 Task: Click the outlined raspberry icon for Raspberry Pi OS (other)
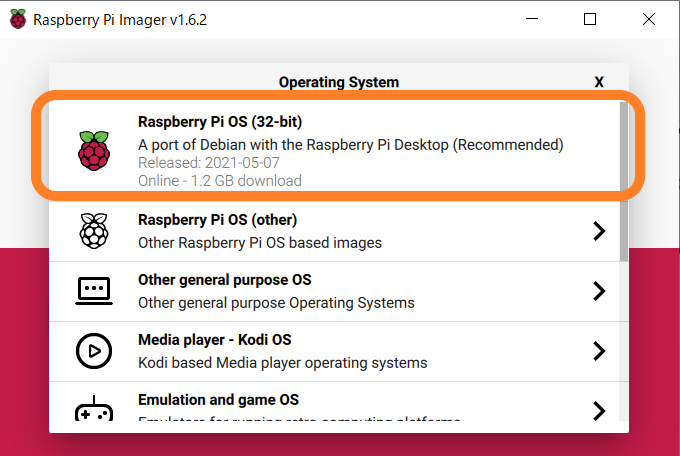tap(93, 231)
